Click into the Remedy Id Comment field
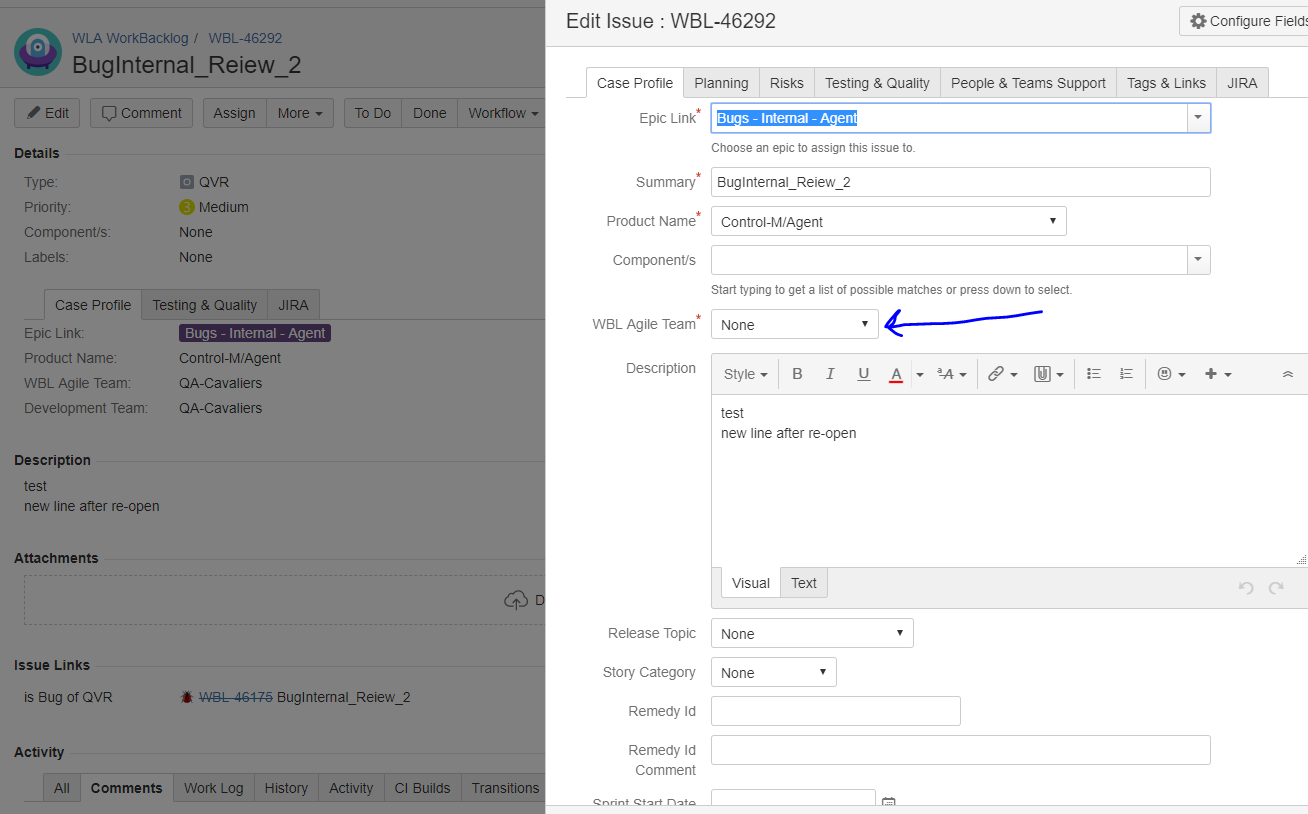This screenshot has width=1308, height=814. (961, 750)
